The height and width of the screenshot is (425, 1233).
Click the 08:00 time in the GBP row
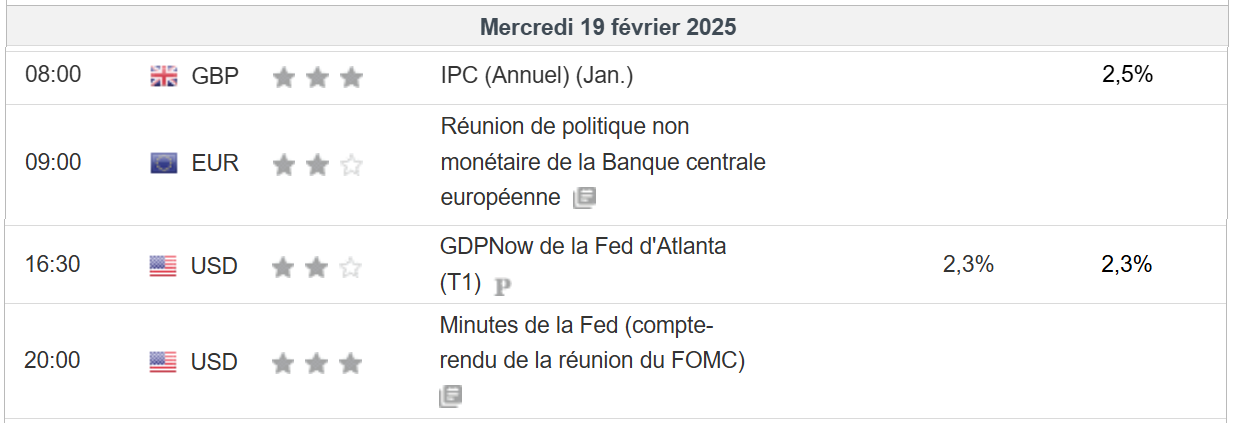click(53, 75)
